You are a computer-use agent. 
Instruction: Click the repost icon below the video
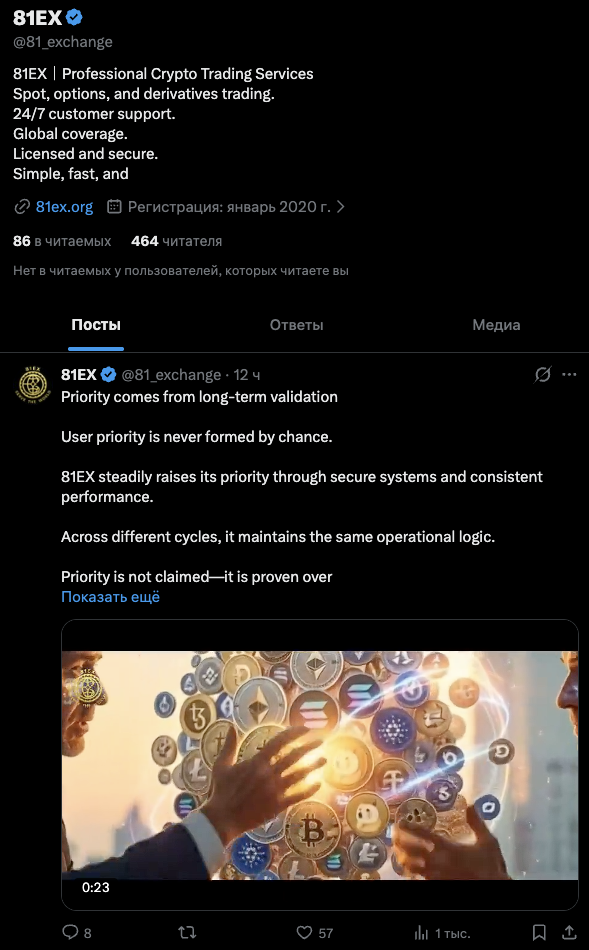coord(186,932)
